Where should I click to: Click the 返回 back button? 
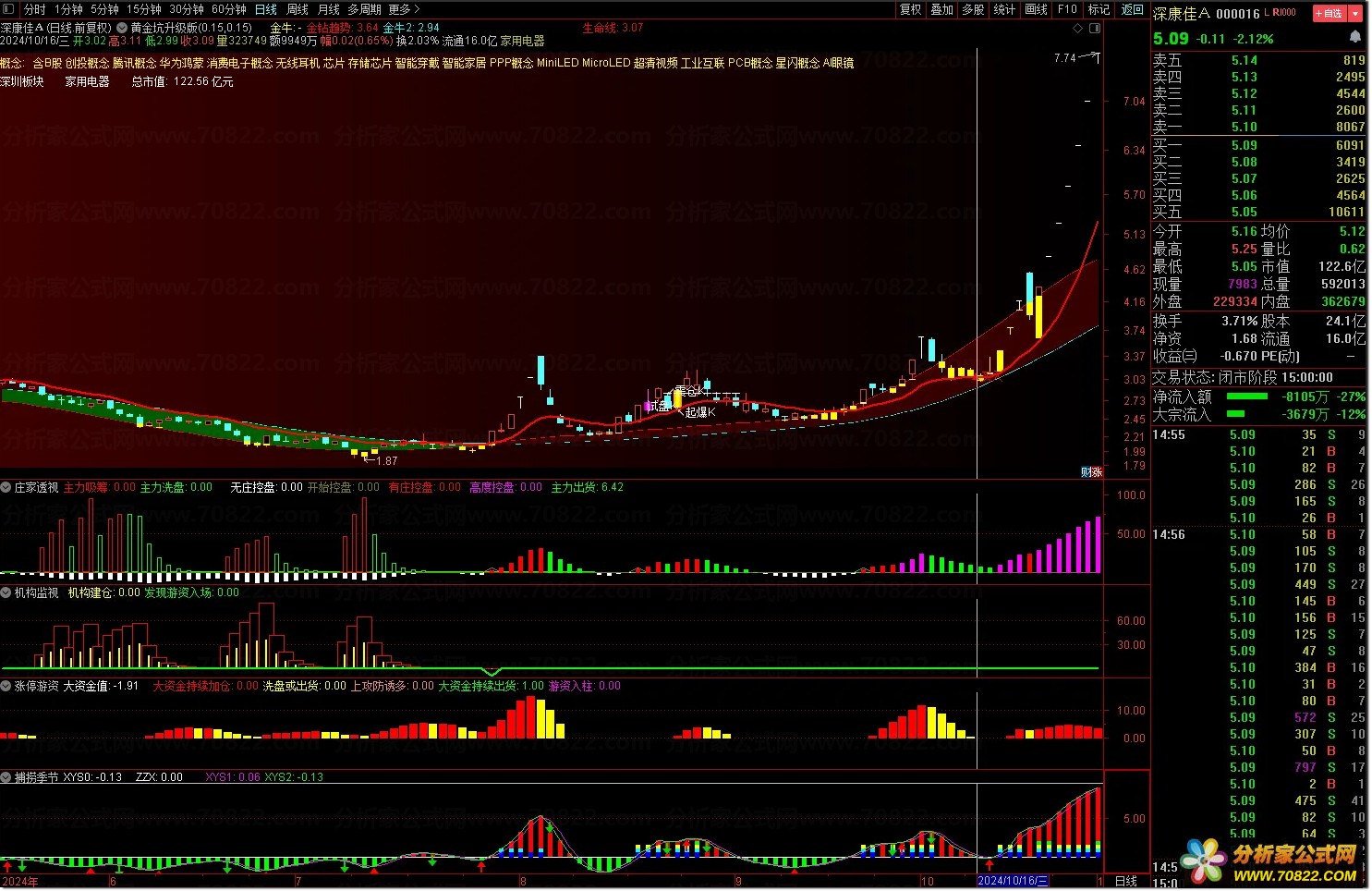[1132, 9]
